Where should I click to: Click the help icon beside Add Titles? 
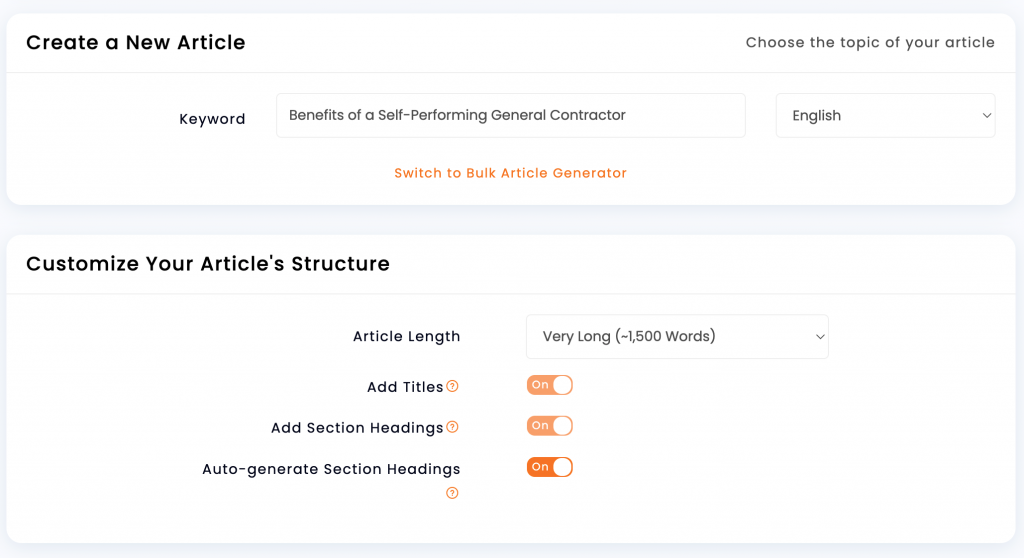tap(452, 386)
